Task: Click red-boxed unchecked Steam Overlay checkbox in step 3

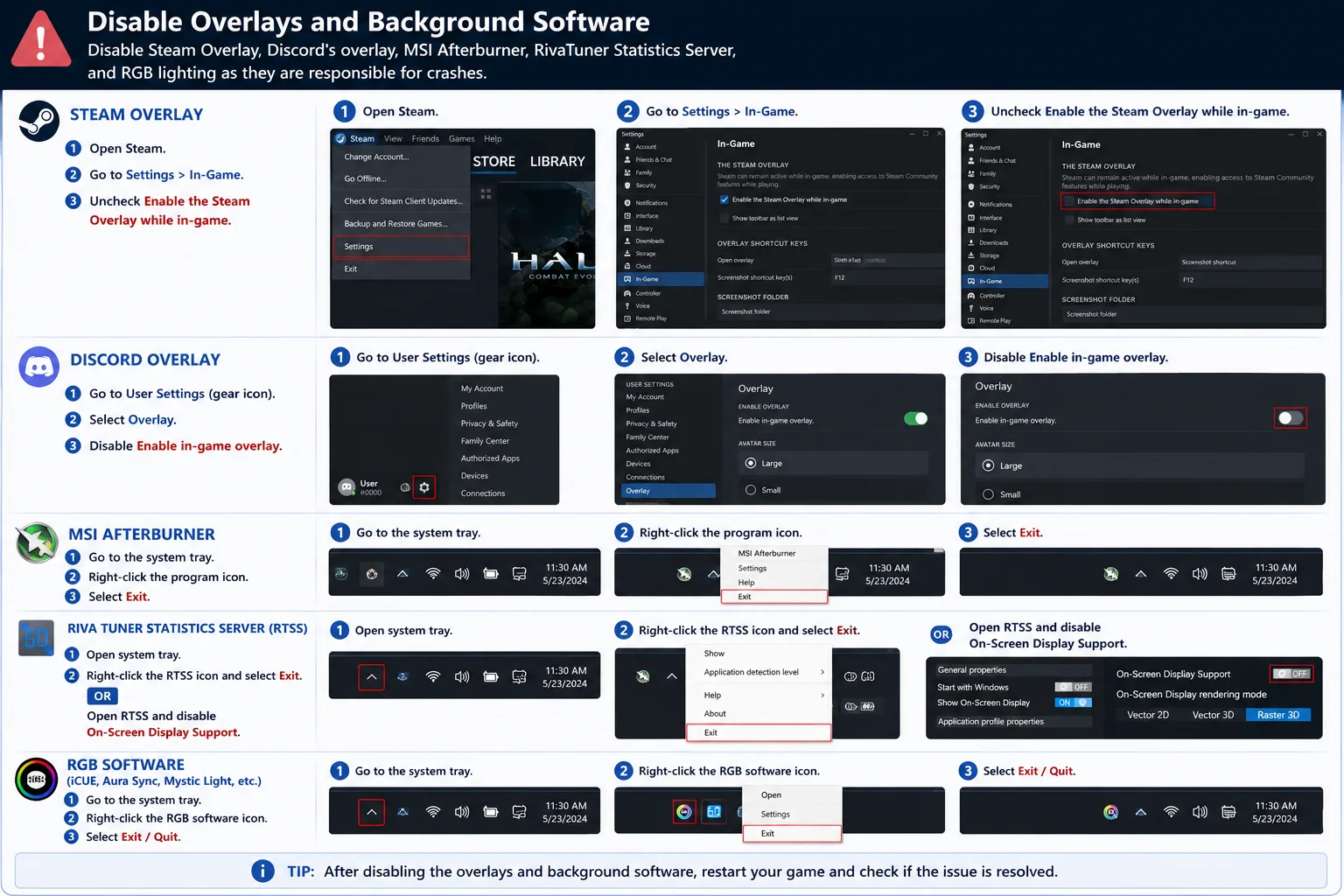Action: click(1068, 201)
